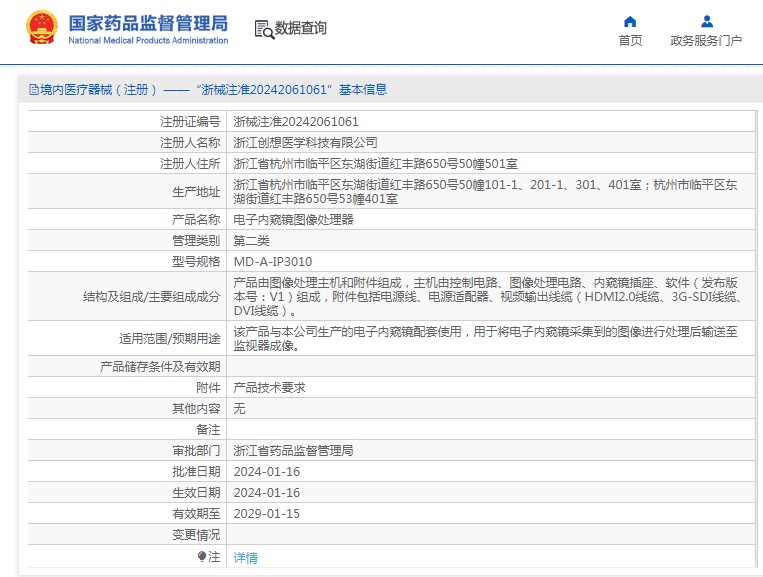The width and height of the screenshot is (763, 577).
Task: Select 批准日期 value 2024-01-16
Action: tap(267, 472)
